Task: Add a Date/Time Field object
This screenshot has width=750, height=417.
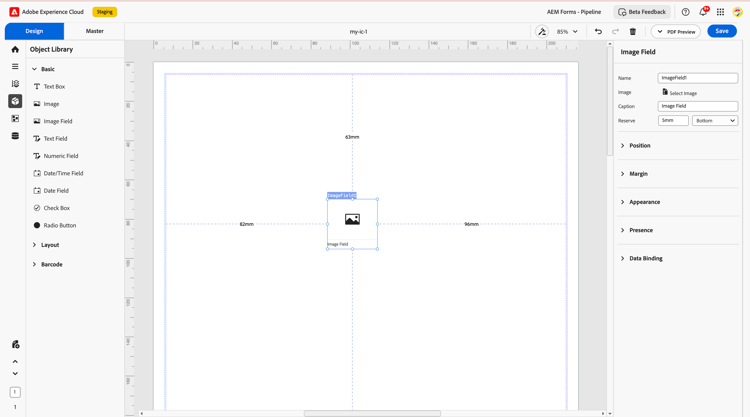Action: [58, 173]
